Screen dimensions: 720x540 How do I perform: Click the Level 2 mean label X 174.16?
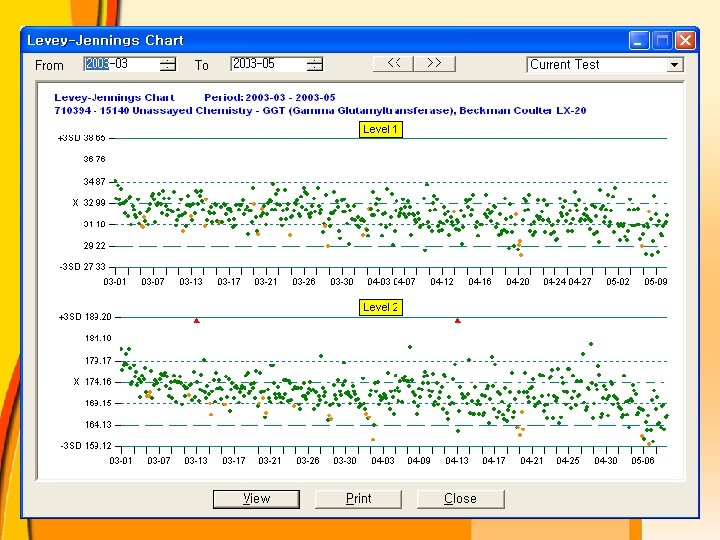click(92, 382)
